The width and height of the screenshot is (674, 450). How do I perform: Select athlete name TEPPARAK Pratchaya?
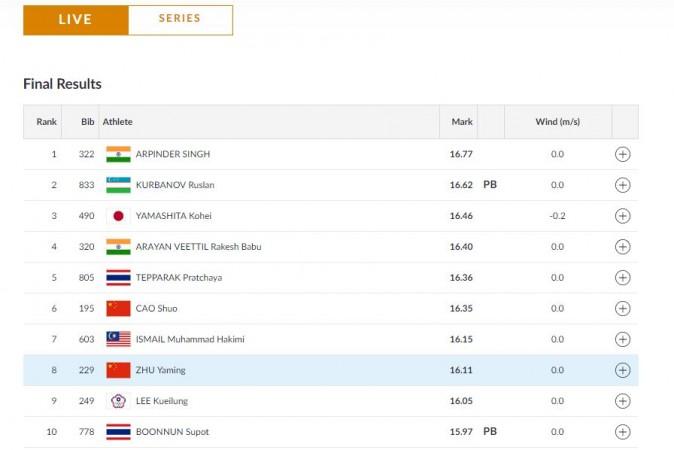click(x=179, y=278)
